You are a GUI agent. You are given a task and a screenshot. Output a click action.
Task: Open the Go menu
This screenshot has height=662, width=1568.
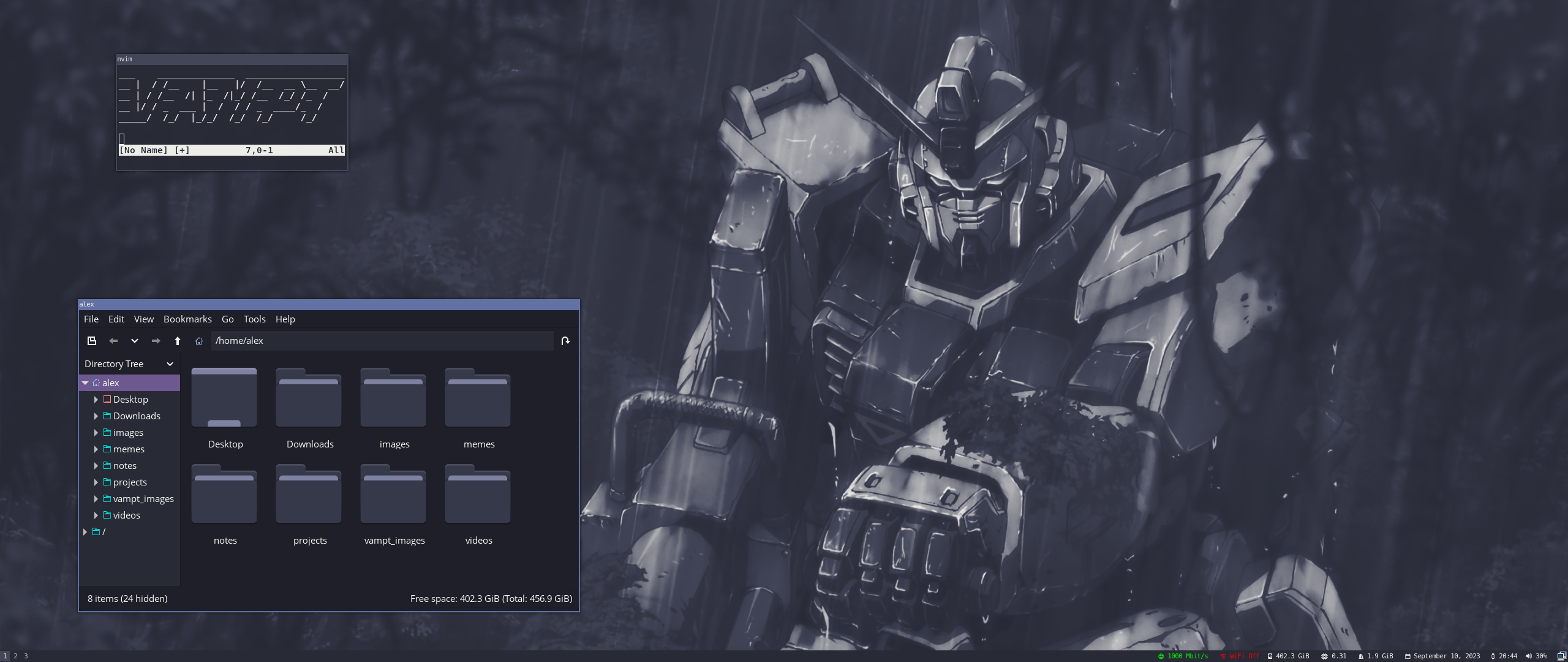[228, 319]
